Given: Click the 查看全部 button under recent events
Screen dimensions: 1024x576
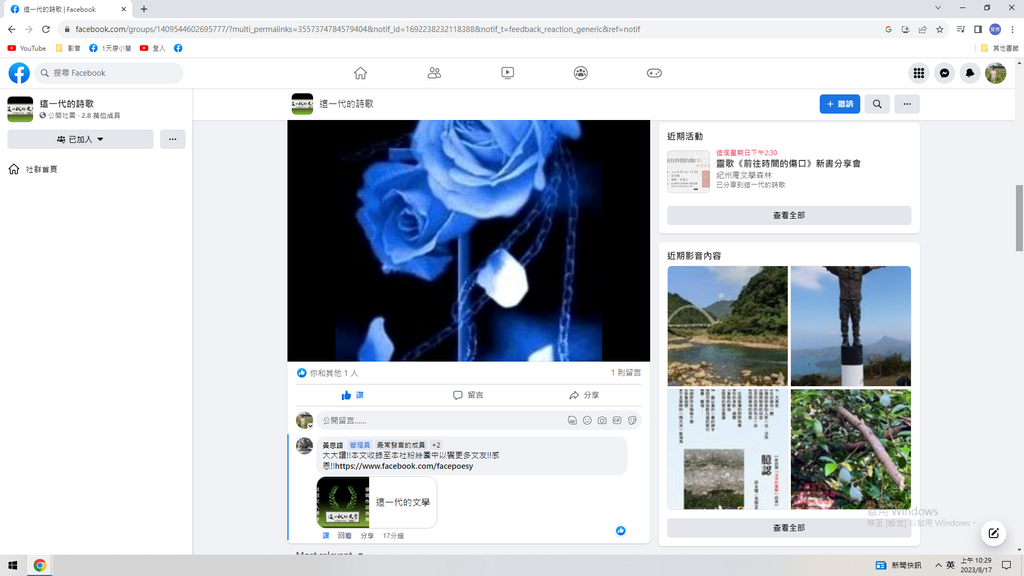Looking at the screenshot, I should (x=788, y=215).
